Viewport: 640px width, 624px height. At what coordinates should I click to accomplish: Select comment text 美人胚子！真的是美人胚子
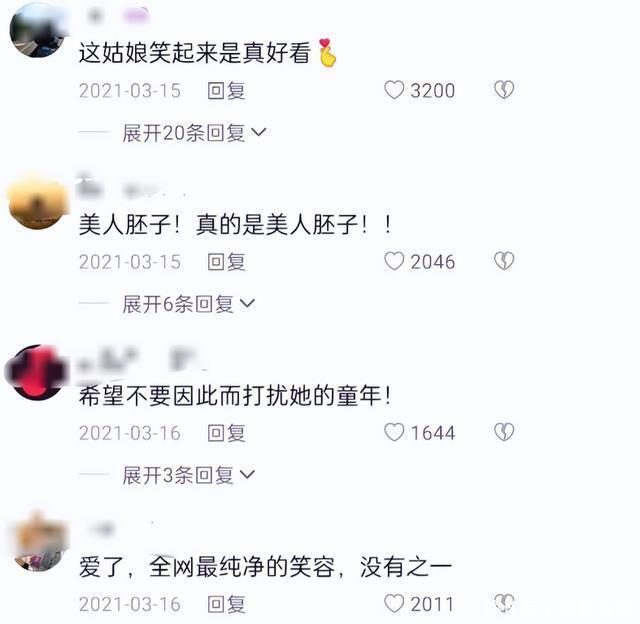[235, 224]
